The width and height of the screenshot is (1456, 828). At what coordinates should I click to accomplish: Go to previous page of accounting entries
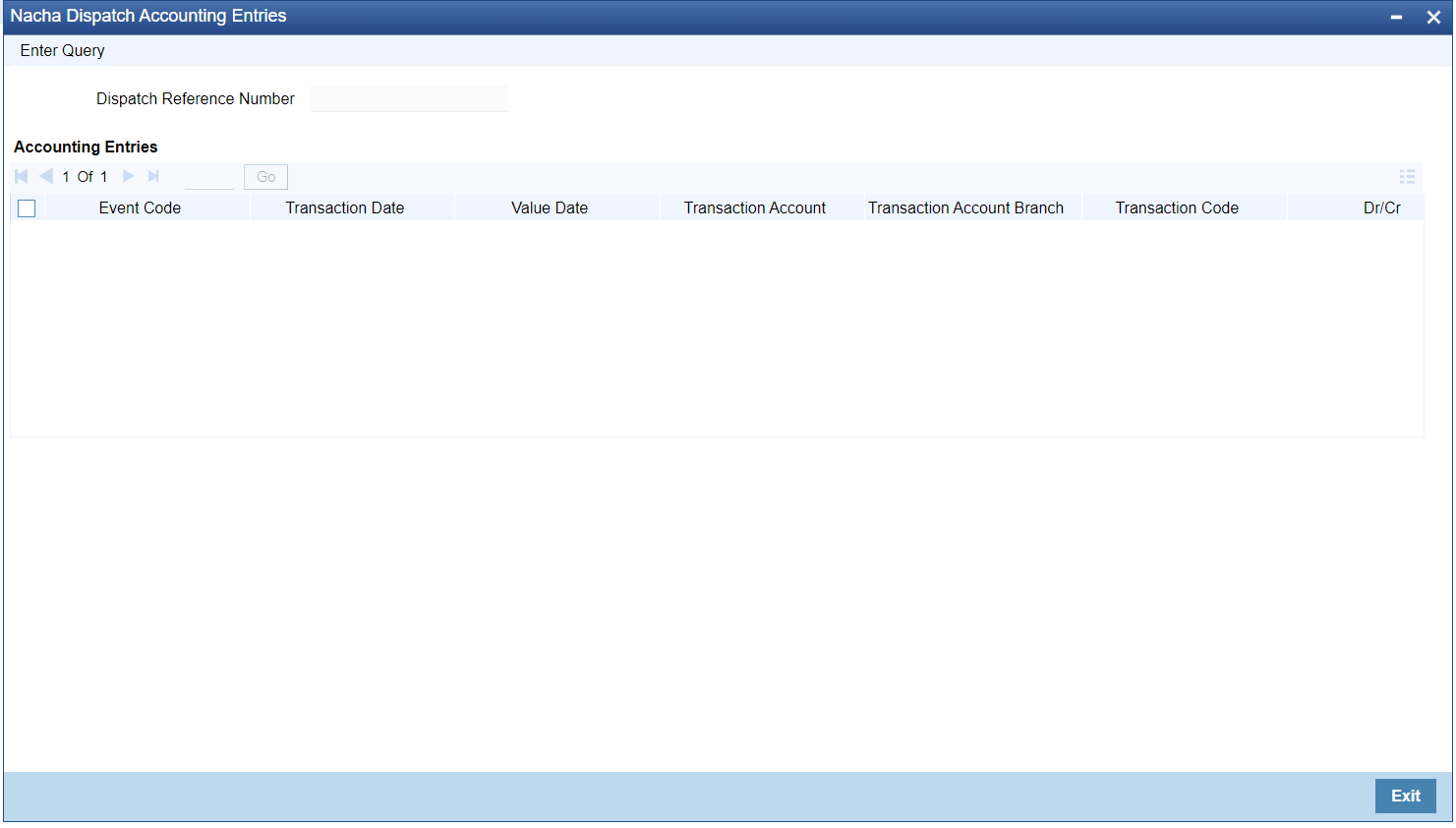45,177
